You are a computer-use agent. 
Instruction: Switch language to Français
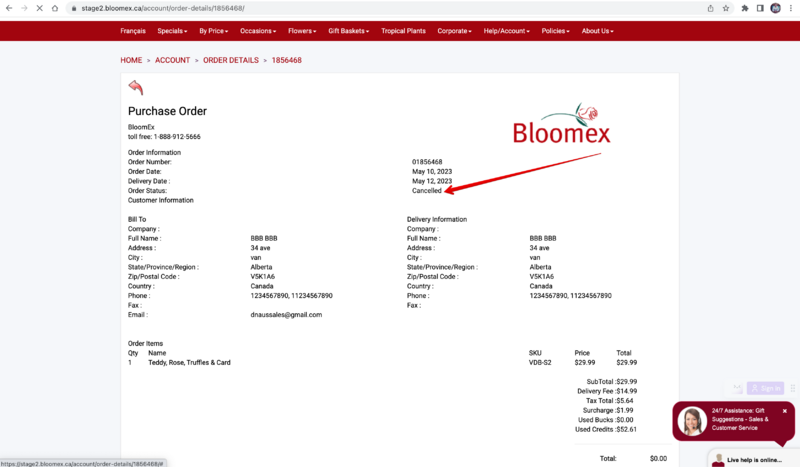[x=133, y=31]
